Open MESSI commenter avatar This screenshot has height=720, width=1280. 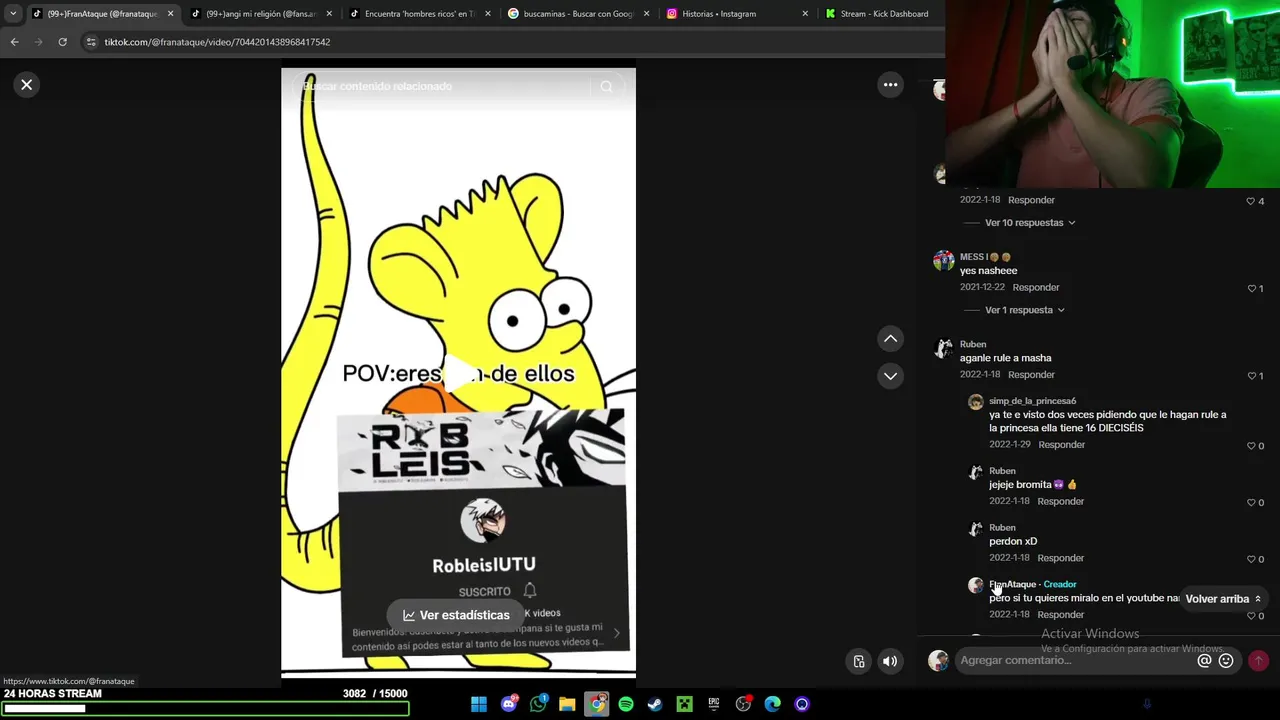pos(943,261)
